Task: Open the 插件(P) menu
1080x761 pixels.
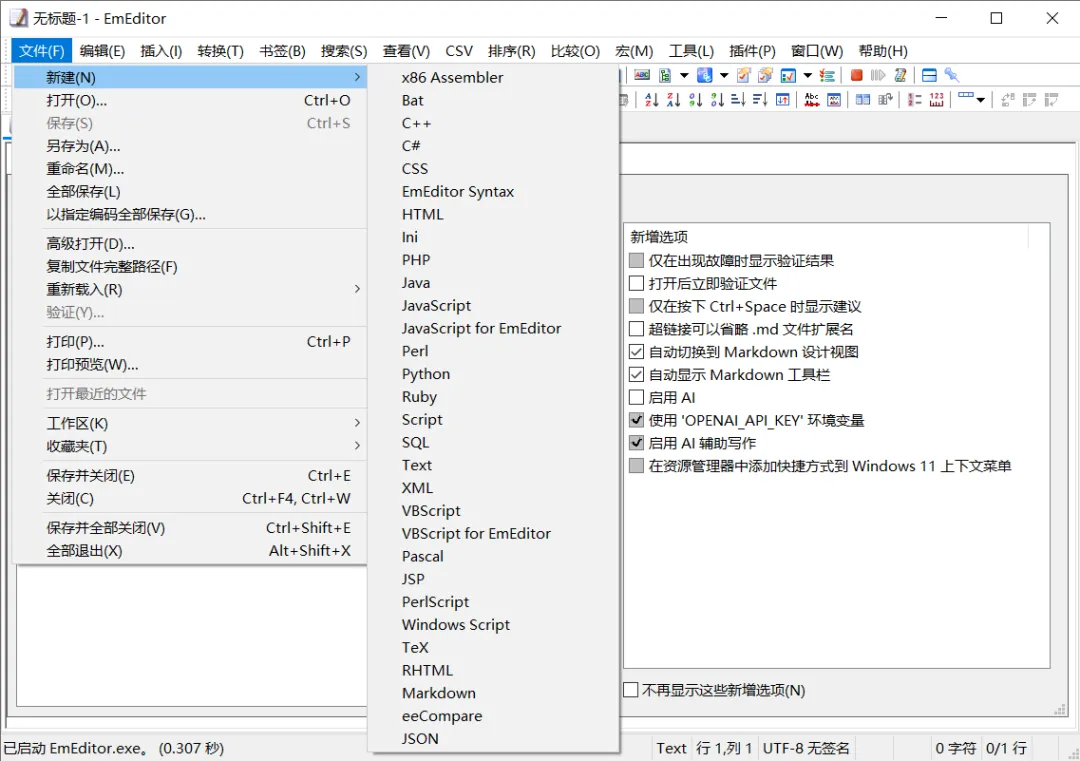Action: (x=752, y=51)
